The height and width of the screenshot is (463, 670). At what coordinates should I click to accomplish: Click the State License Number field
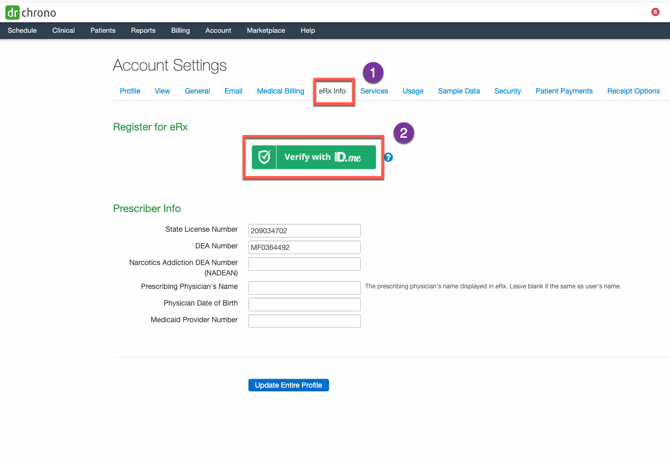coord(304,230)
